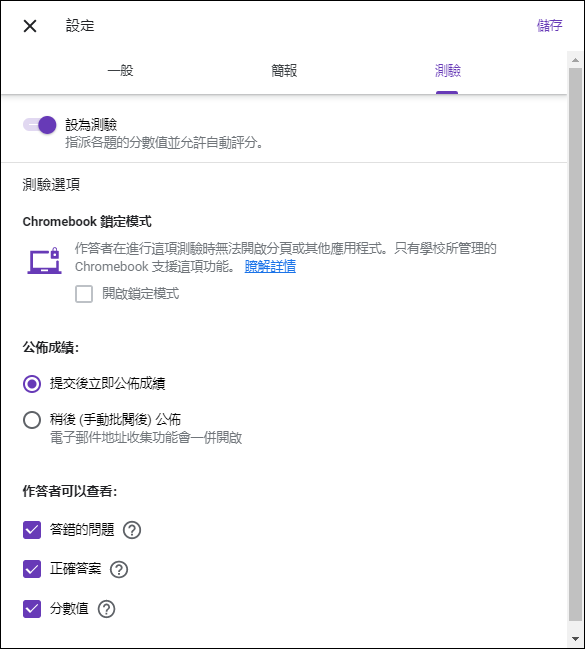This screenshot has width=585, height=649.
Task: Click the 公佈成績: label
Action: pos(51,348)
